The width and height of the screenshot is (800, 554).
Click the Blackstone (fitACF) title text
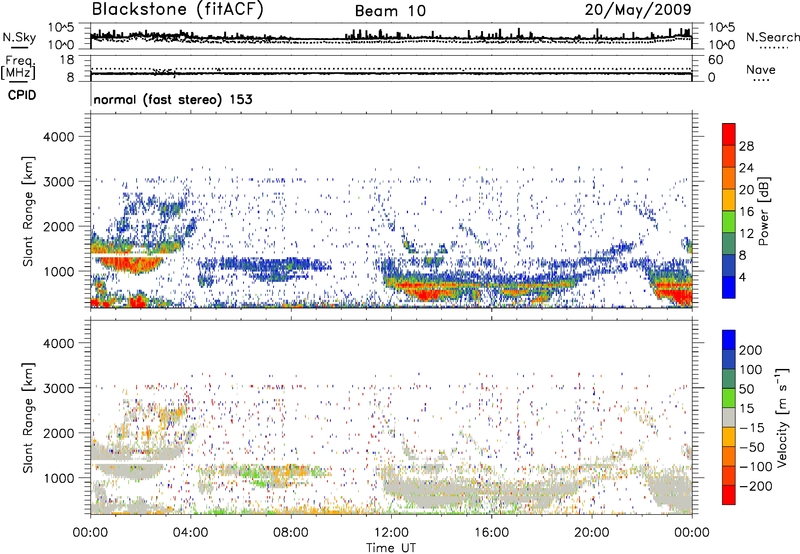(x=177, y=10)
